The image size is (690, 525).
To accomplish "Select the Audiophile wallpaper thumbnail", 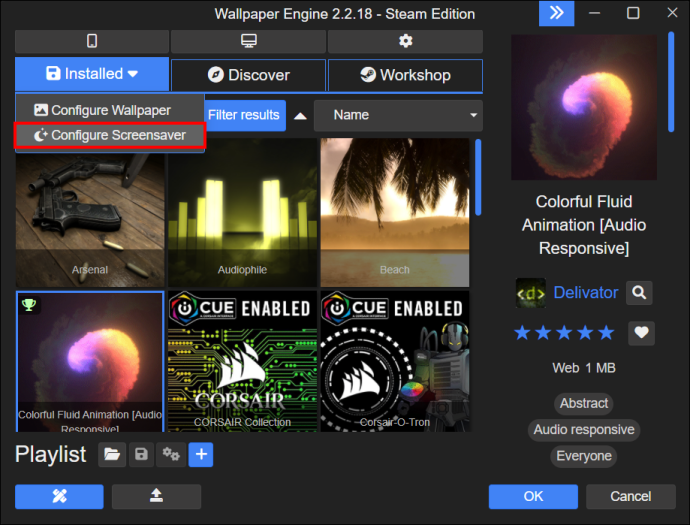I will pos(242,213).
